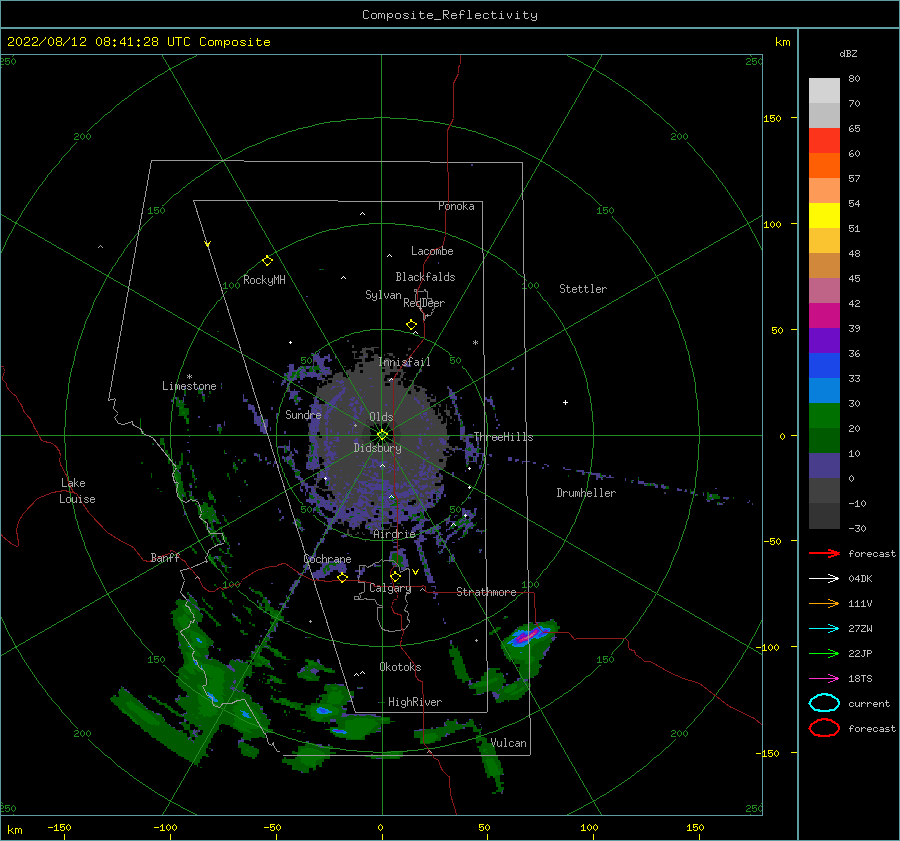The image size is (900, 841).
Task: Click the Lake Louise label
Action: tap(77, 491)
